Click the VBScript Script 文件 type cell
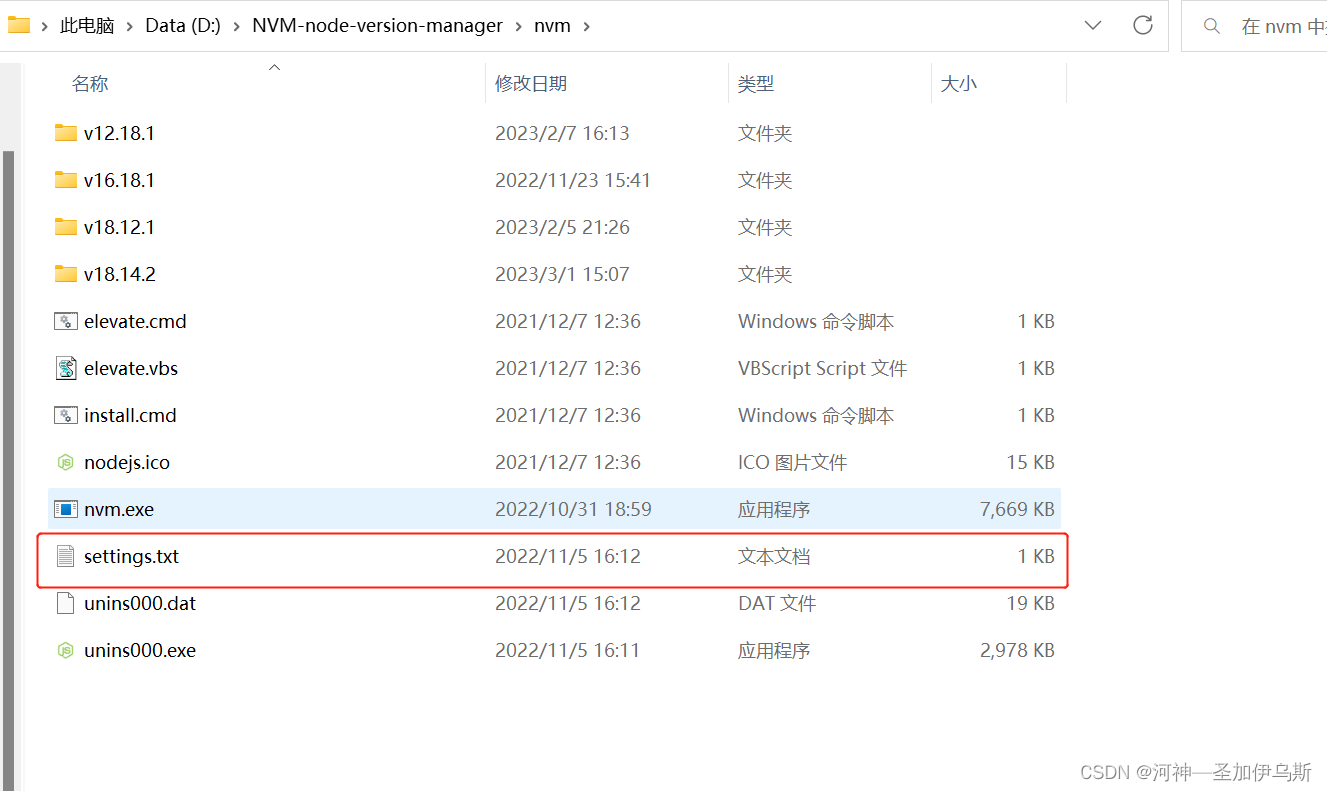1327x791 pixels. tap(822, 368)
